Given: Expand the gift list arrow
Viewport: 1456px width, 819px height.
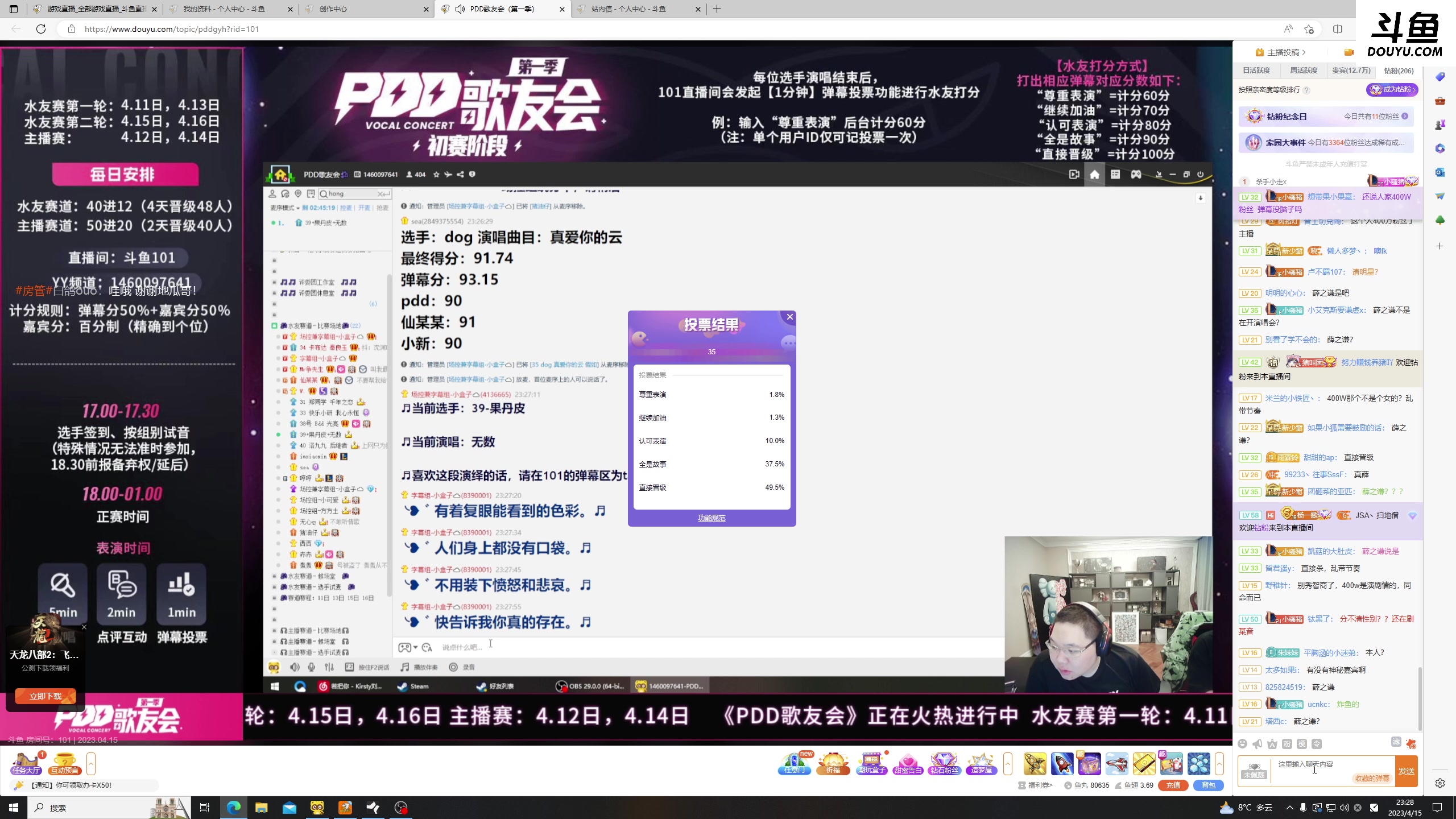Looking at the screenshot, I should pyautogui.click(x=1219, y=763).
